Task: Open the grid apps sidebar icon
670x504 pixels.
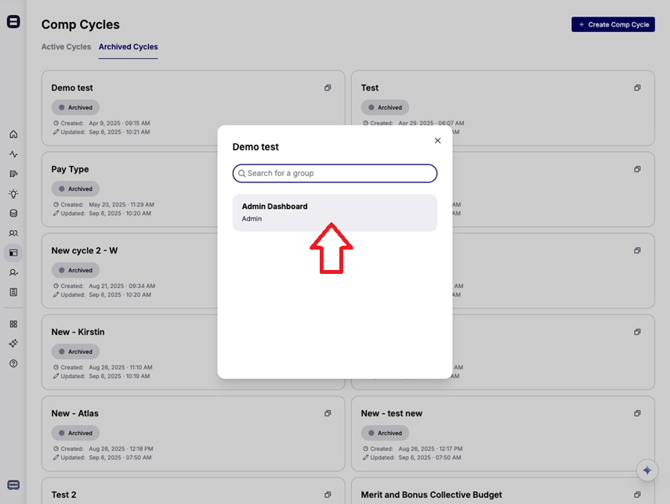Action: (x=13, y=324)
